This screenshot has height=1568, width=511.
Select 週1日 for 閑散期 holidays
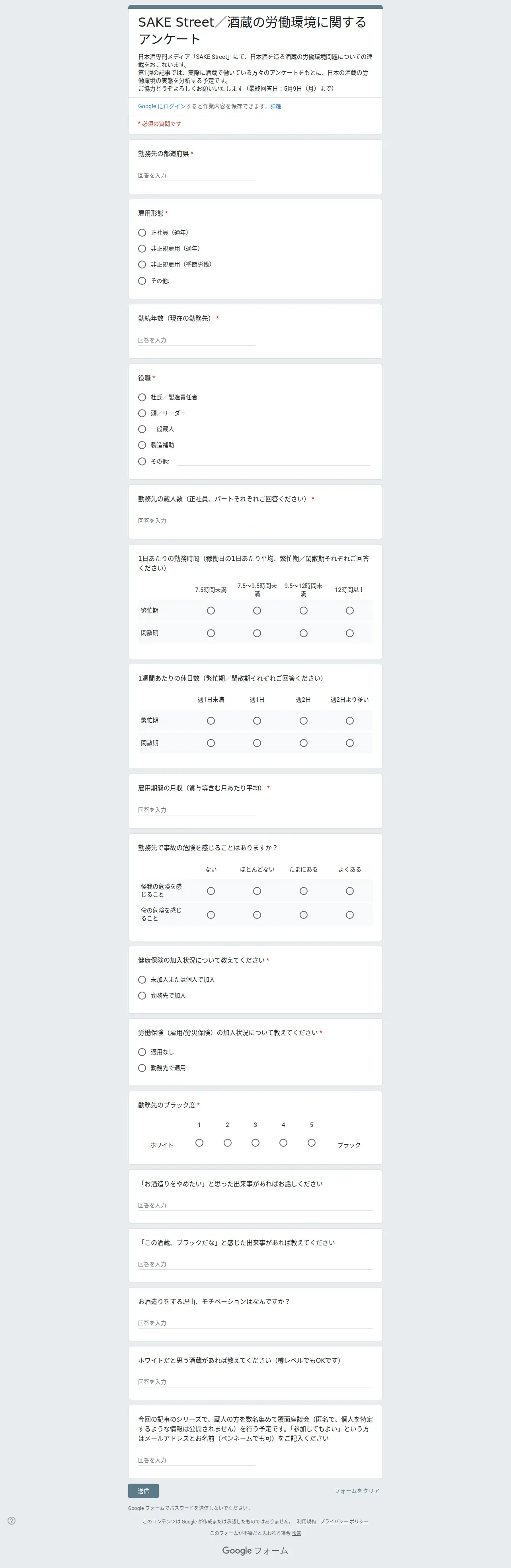257,743
